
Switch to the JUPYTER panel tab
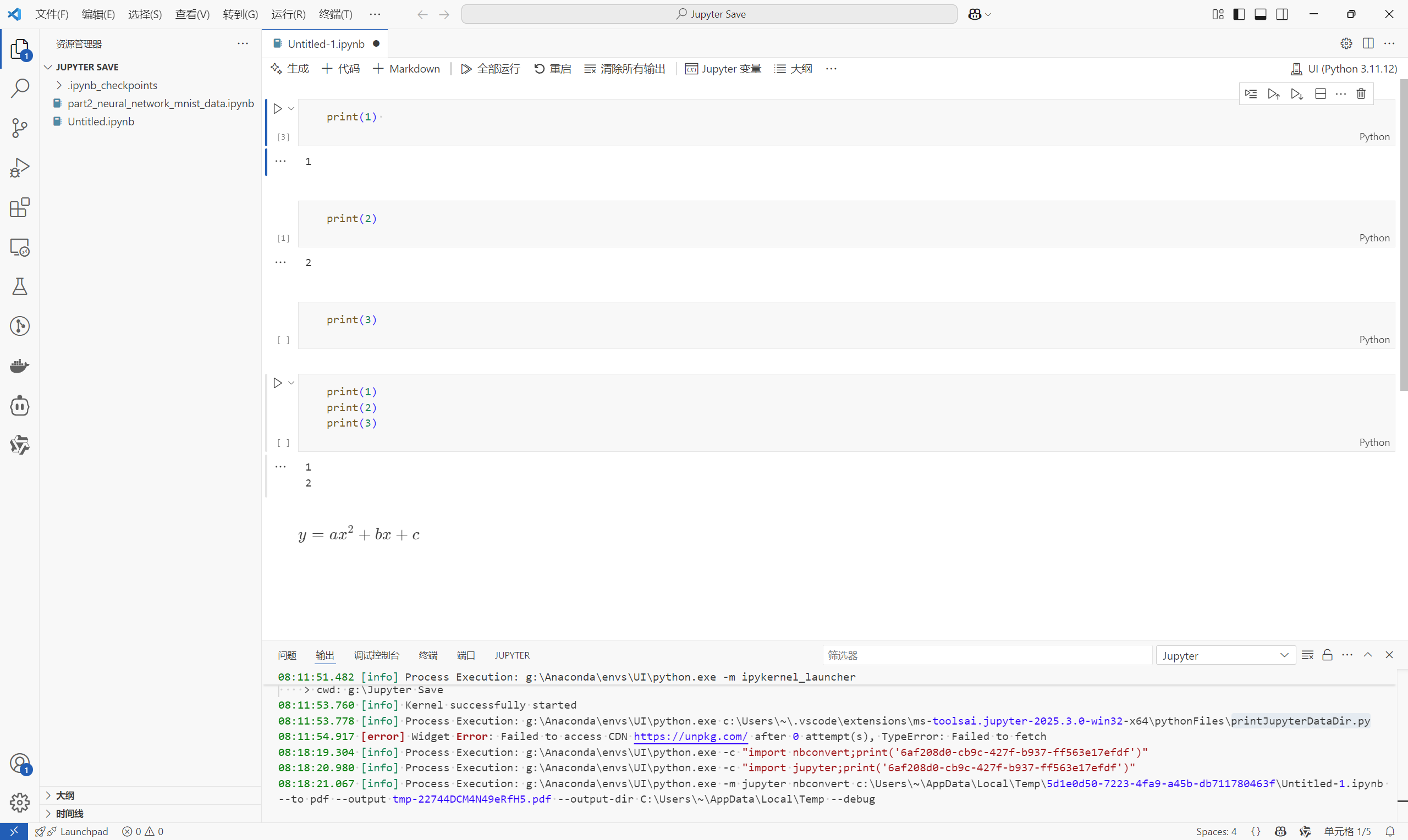(x=512, y=655)
